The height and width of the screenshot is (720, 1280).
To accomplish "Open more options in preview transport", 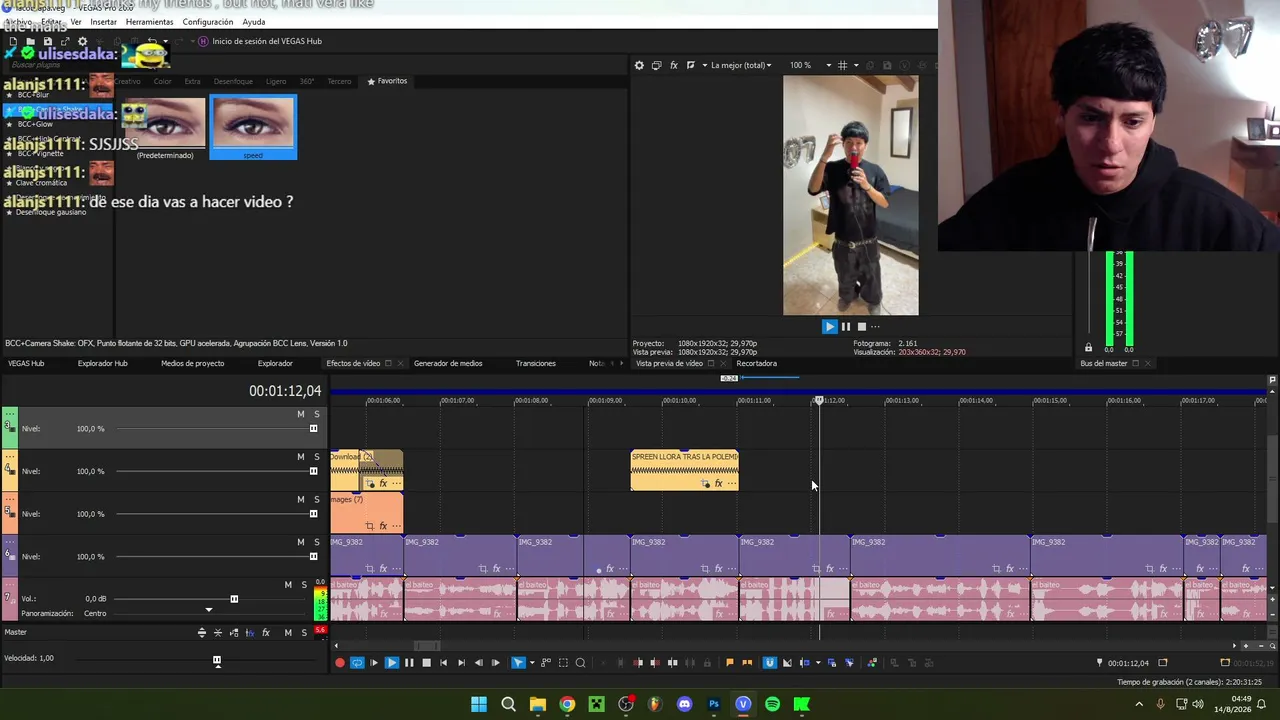I will click(x=875, y=326).
